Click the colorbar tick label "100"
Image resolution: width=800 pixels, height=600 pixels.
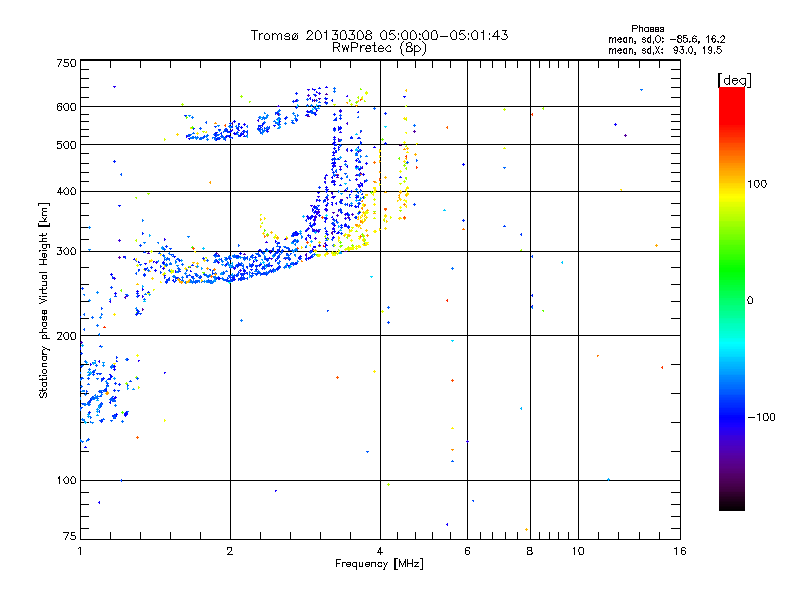pos(757,184)
